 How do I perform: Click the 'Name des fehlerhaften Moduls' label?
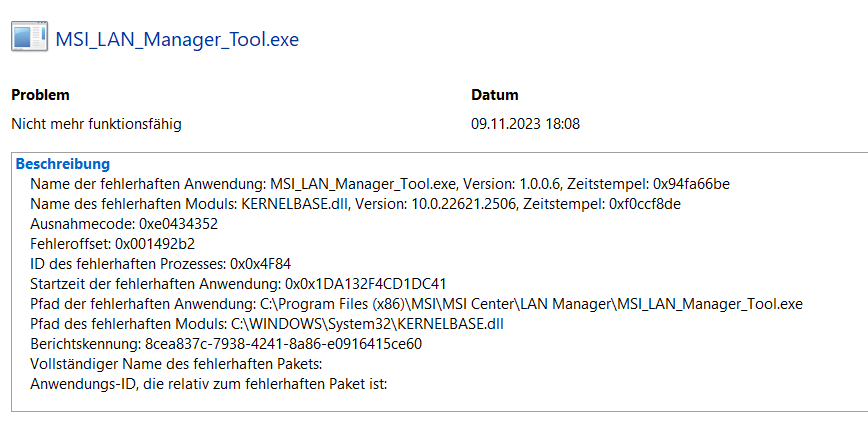pos(134,204)
